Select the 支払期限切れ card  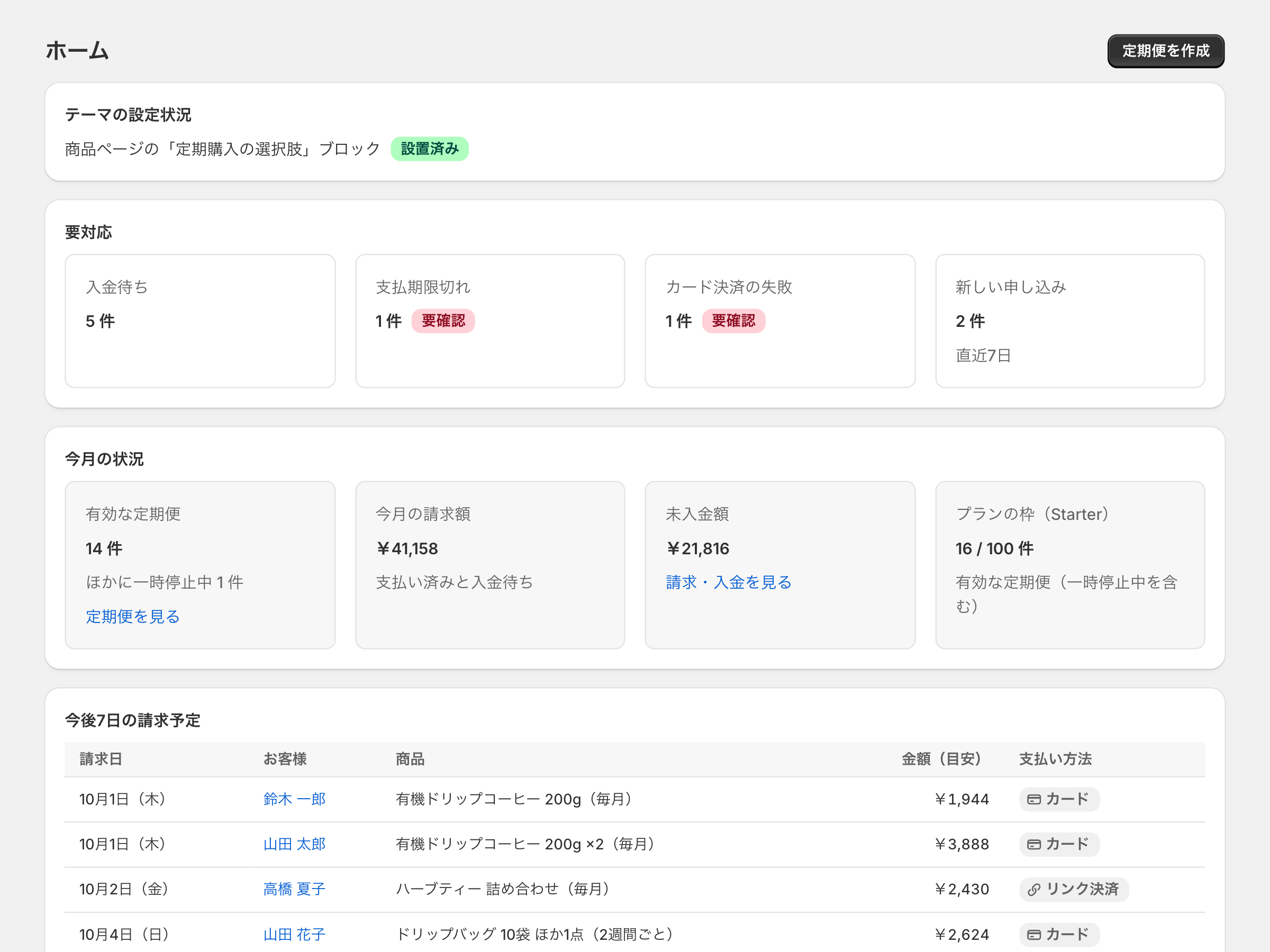[489, 321]
